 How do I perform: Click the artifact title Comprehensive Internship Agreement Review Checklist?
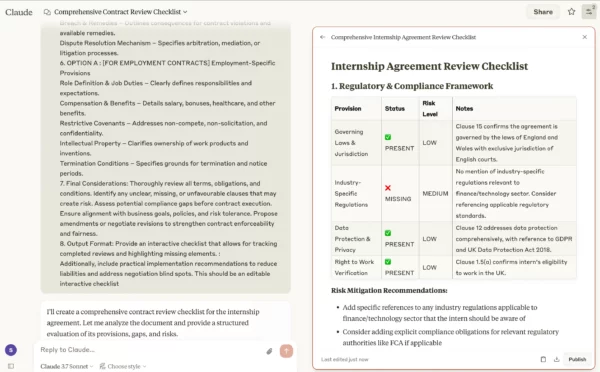coord(403,37)
